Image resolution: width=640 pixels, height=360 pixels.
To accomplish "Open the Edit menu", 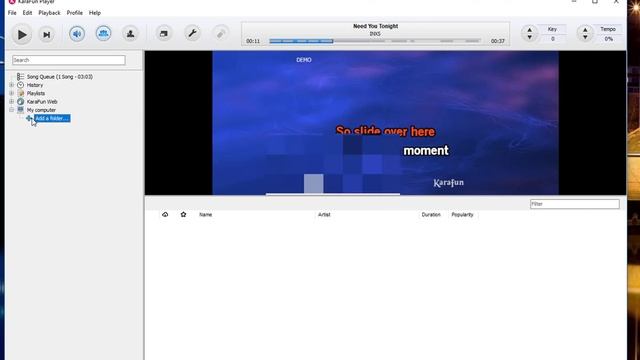I will tap(27, 13).
